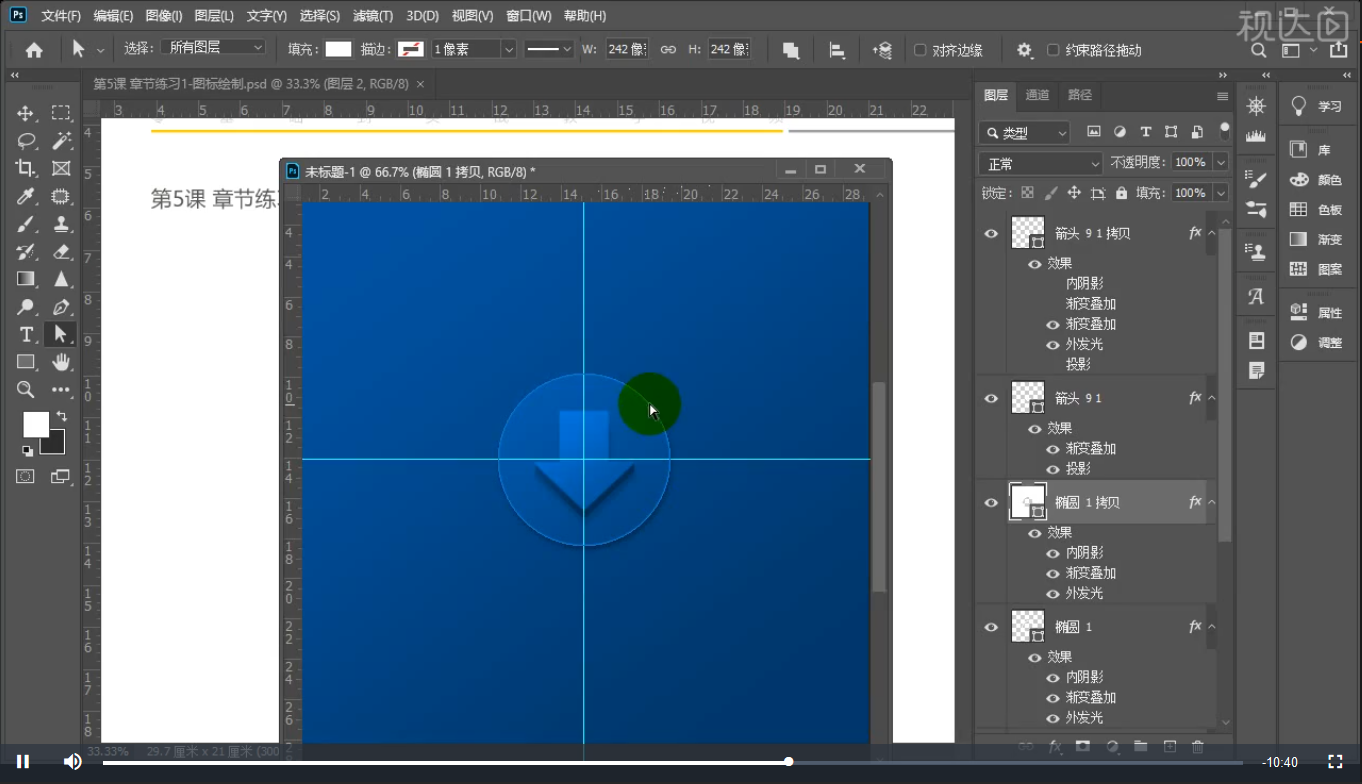
Task: Hide the 椭圆 1 layer
Action: coord(991,627)
